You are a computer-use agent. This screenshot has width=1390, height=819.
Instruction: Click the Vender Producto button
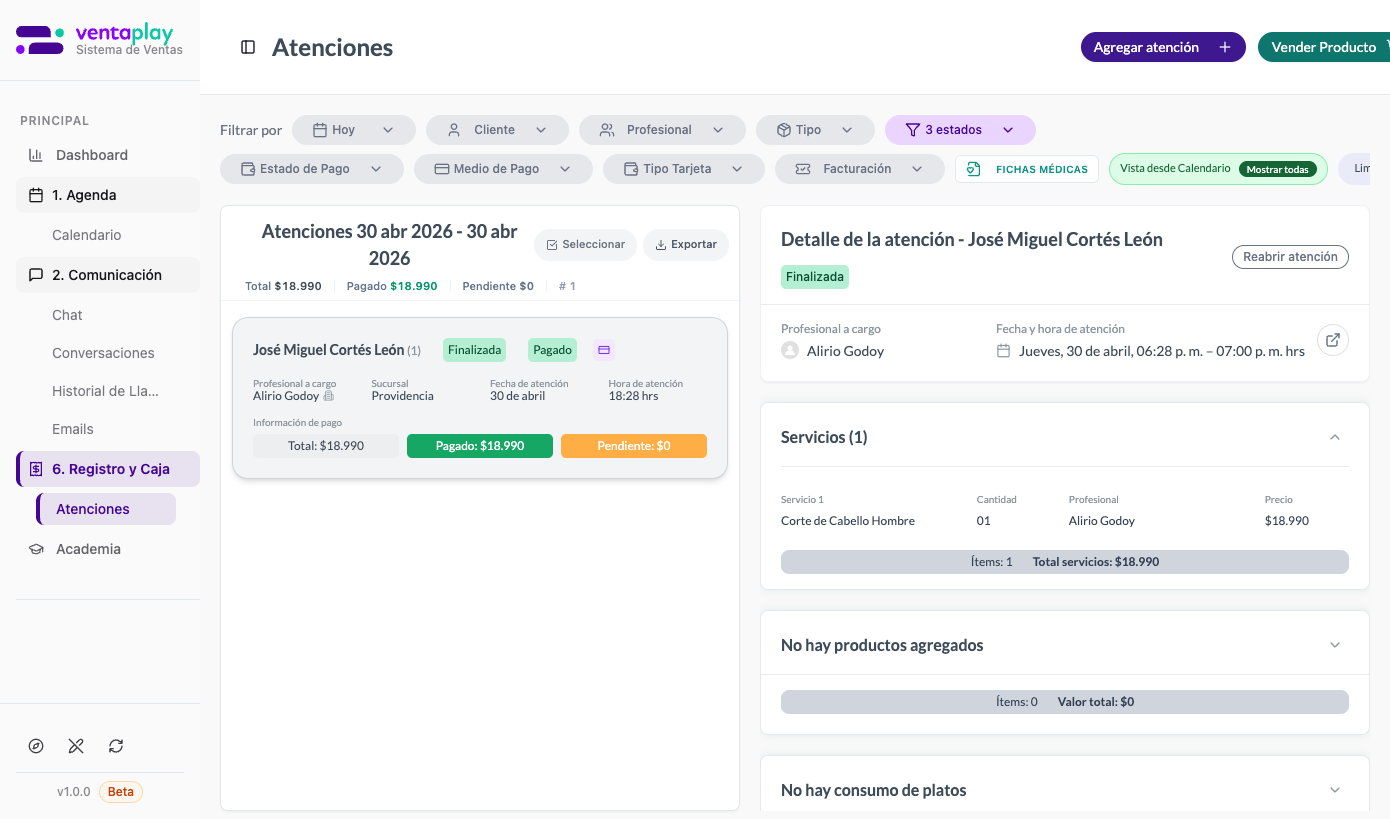(1324, 47)
